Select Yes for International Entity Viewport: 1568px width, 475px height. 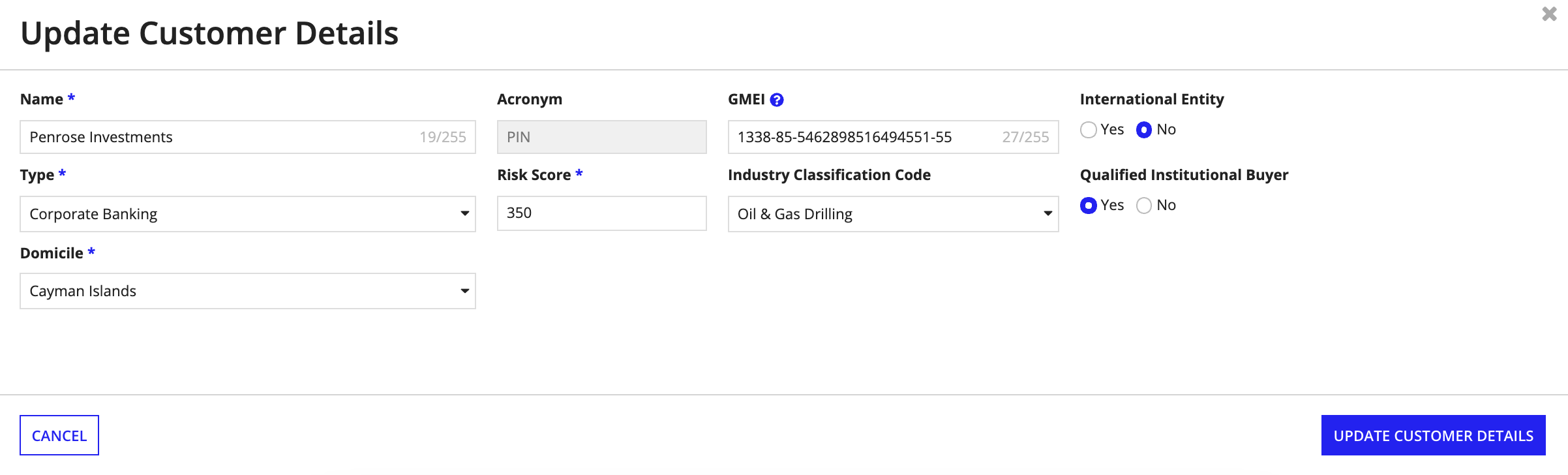coord(1088,130)
